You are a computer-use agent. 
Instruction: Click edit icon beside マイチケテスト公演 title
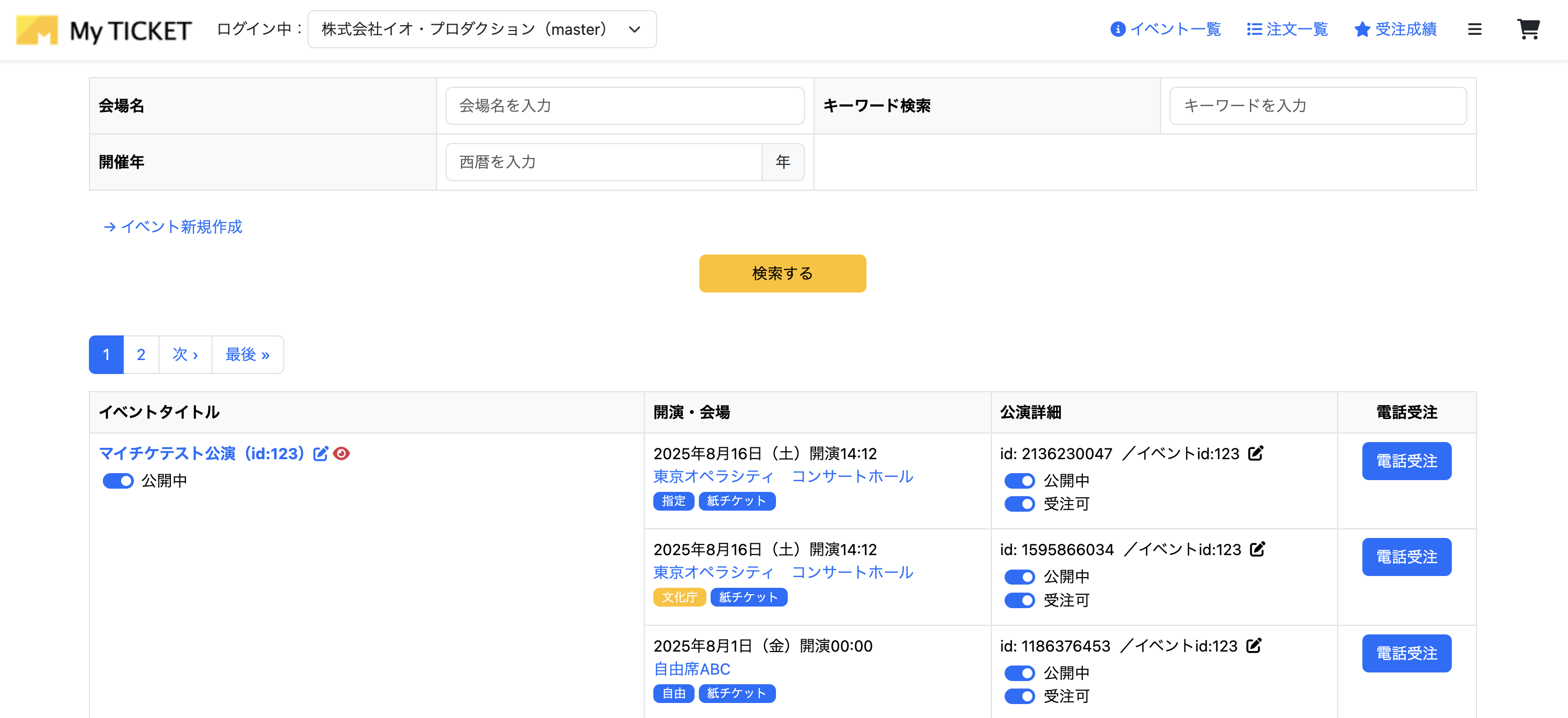click(x=320, y=454)
